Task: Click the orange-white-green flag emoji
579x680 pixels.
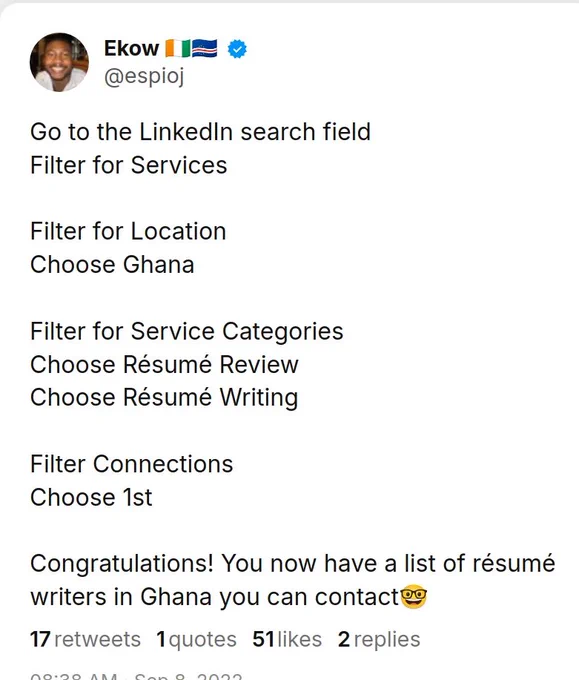Action: click(178, 48)
